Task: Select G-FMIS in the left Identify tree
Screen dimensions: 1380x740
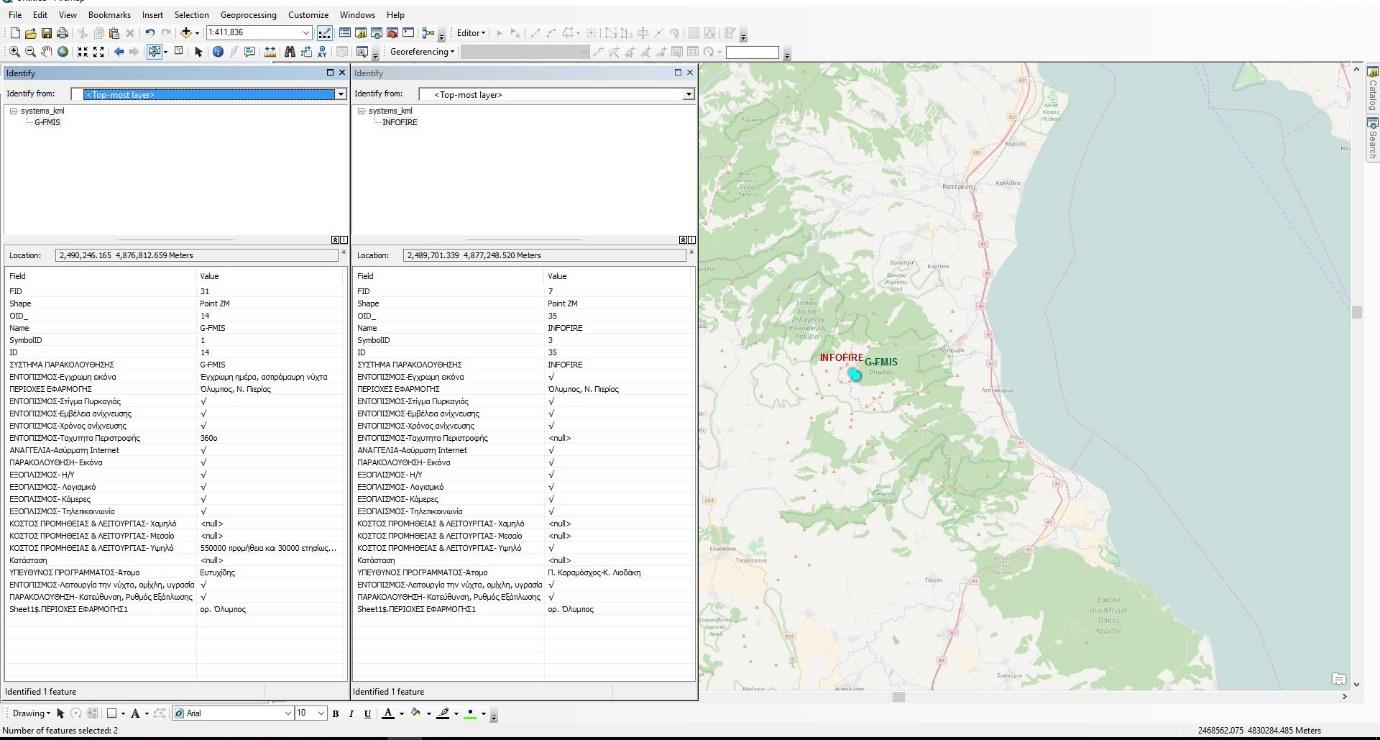Action: 47,122
